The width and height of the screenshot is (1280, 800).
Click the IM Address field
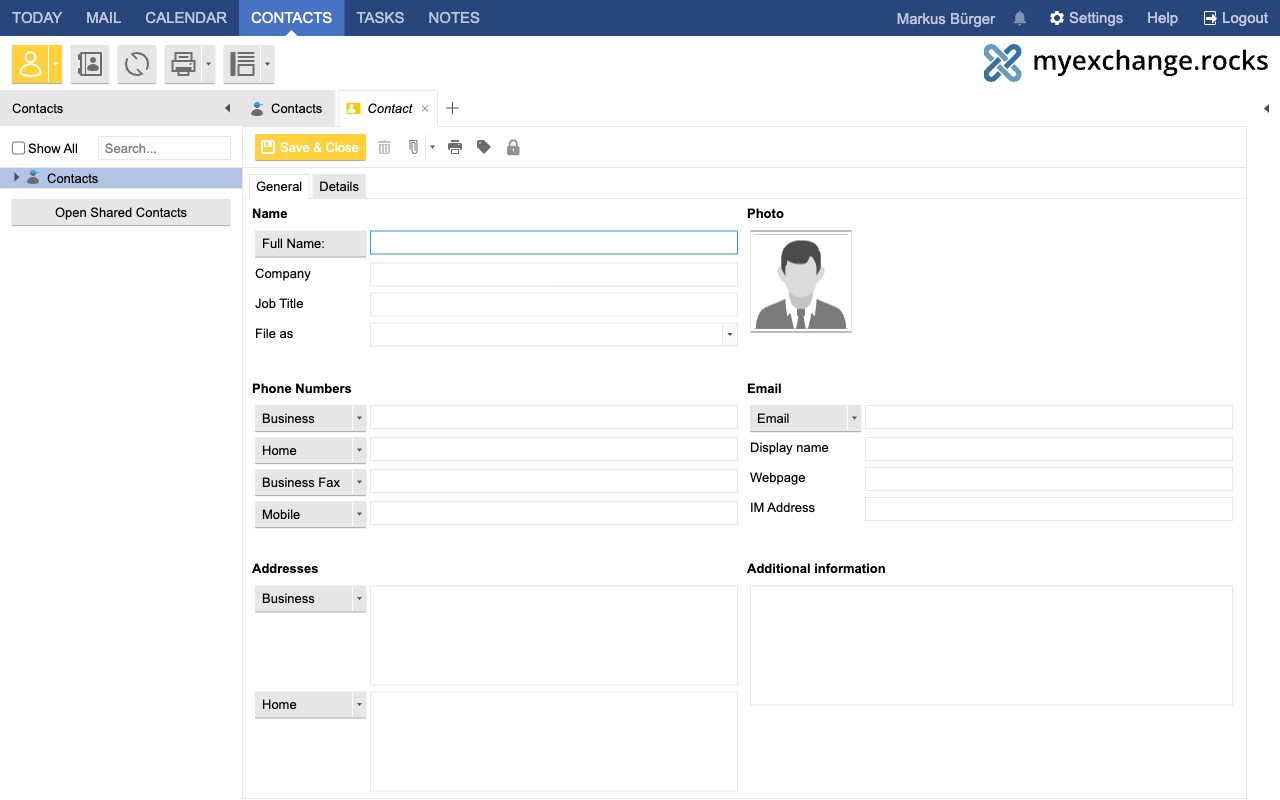(1049, 508)
